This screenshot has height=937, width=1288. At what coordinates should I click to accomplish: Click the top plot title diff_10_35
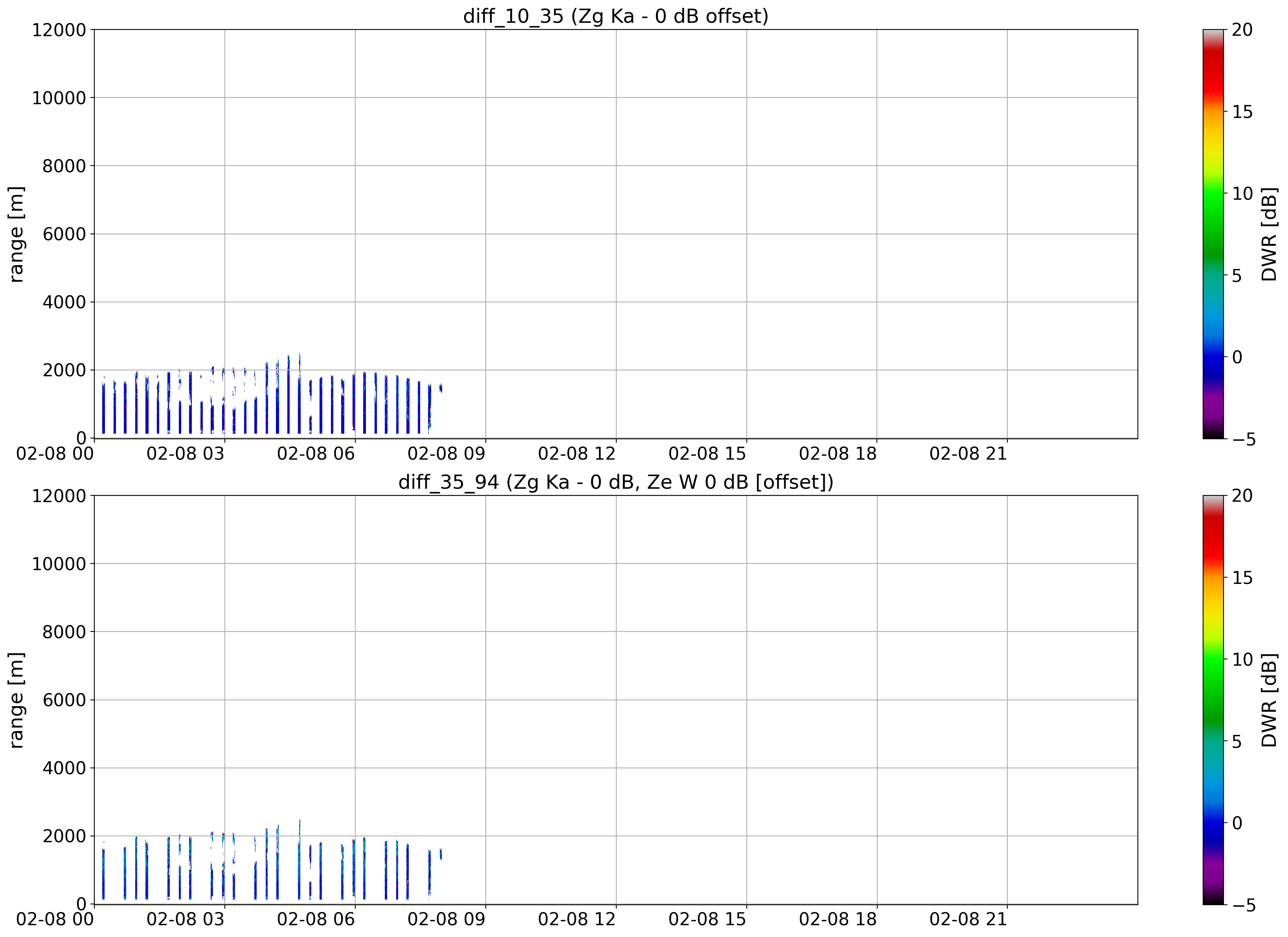pos(616,16)
